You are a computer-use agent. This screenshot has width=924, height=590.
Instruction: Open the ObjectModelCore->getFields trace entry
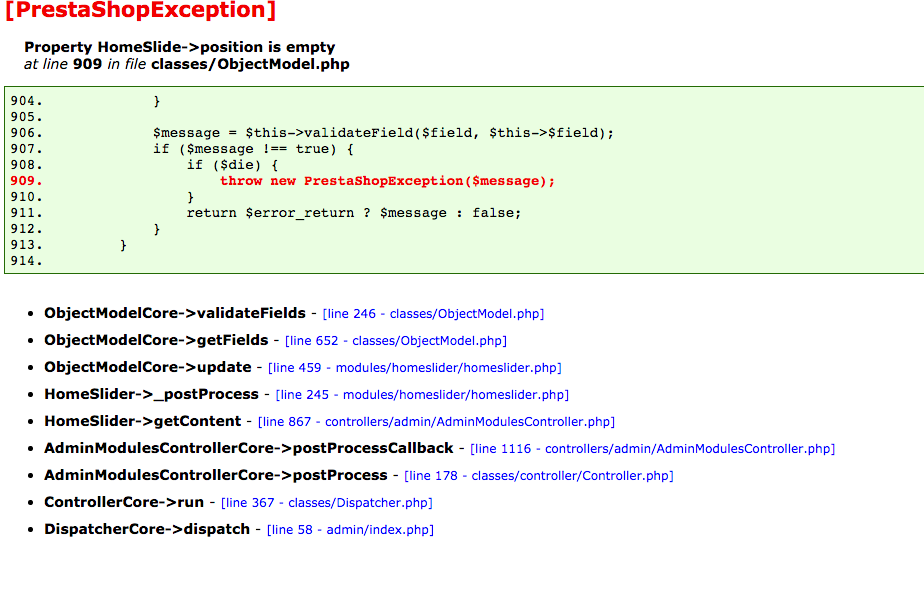156,340
